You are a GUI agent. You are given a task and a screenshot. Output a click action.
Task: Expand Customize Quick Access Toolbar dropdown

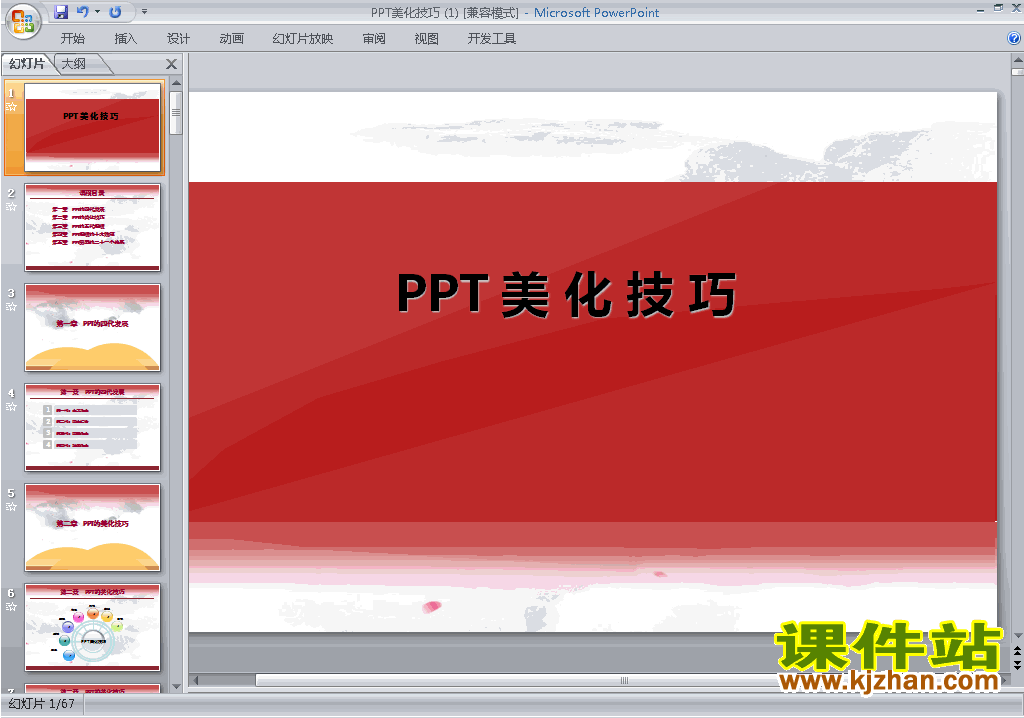click(x=144, y=12)
